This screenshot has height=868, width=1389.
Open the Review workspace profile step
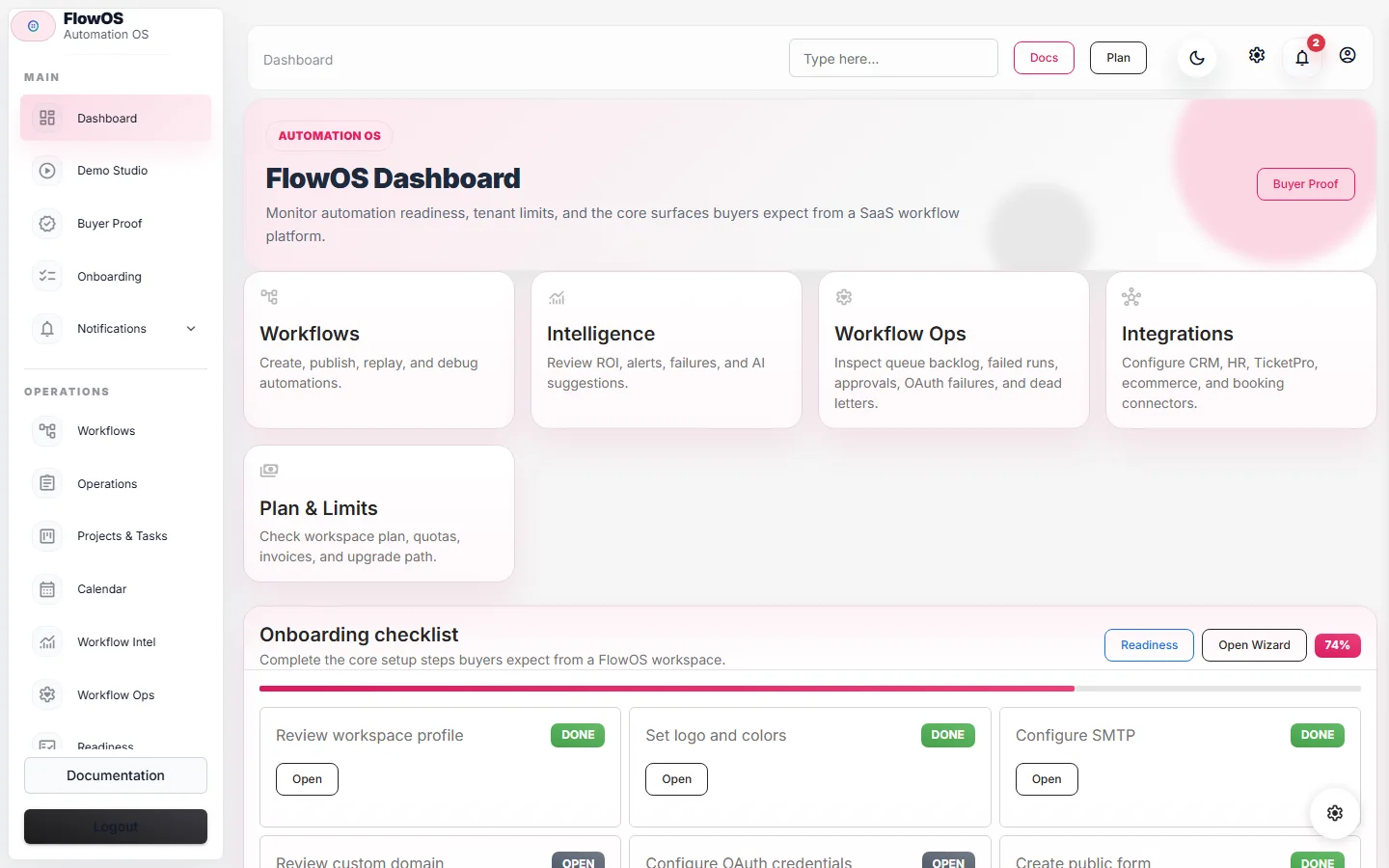coord(307,779)
